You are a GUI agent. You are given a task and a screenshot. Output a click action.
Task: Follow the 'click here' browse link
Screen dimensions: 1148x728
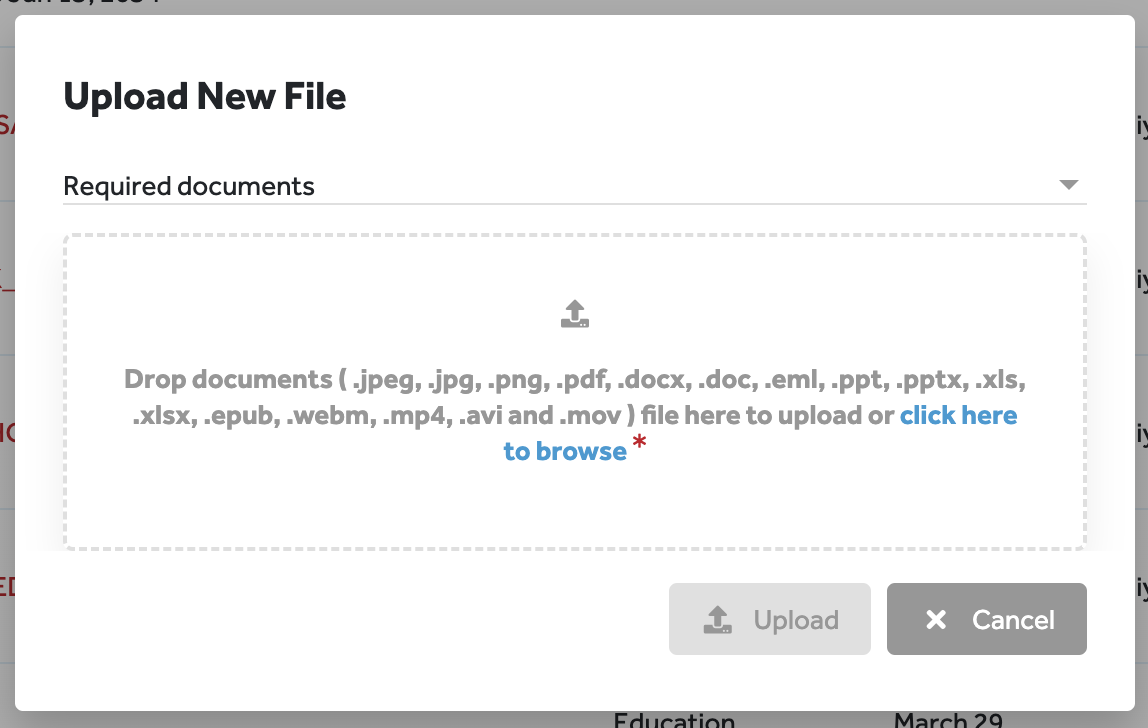coord(958,415)
